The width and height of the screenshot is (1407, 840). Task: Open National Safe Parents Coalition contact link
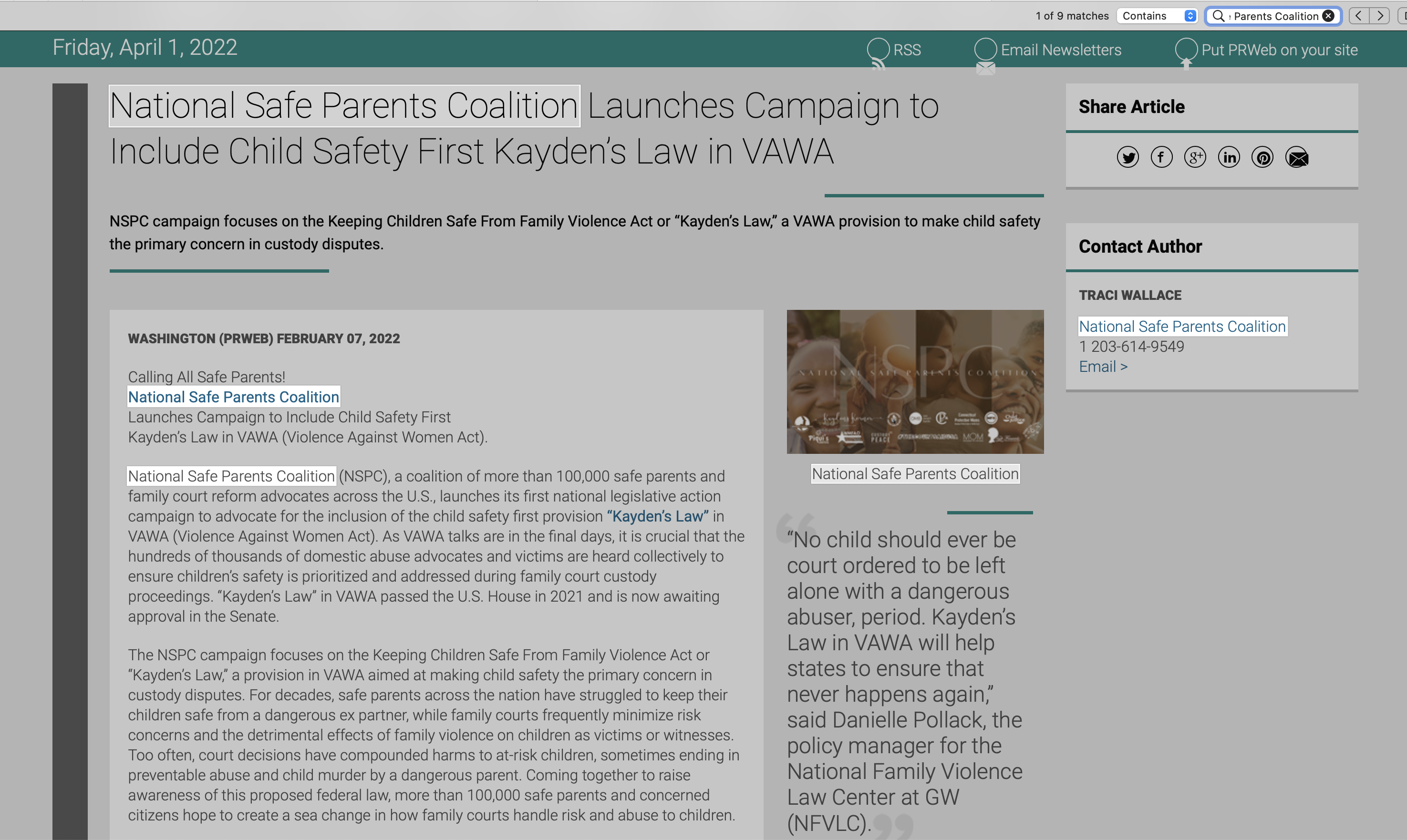tap(1182, 327)
